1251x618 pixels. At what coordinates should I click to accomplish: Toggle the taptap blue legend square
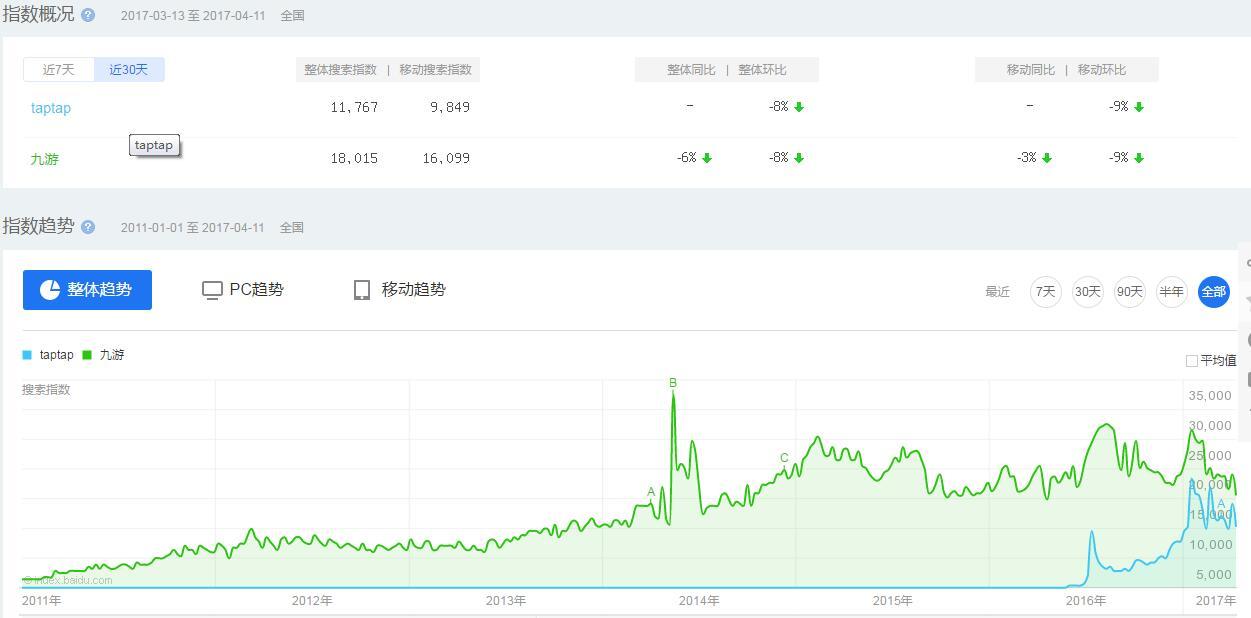coord(27,355)
